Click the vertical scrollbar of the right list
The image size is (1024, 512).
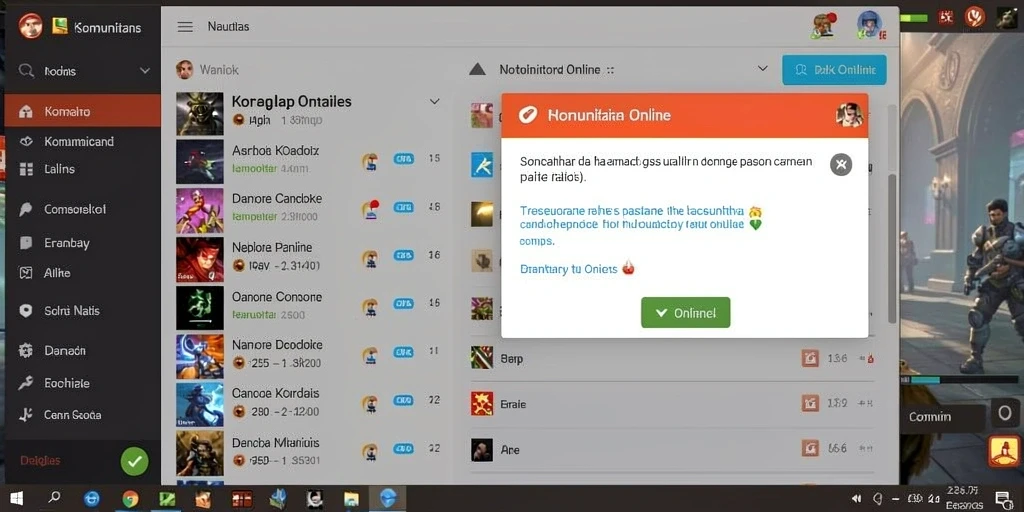892,248
